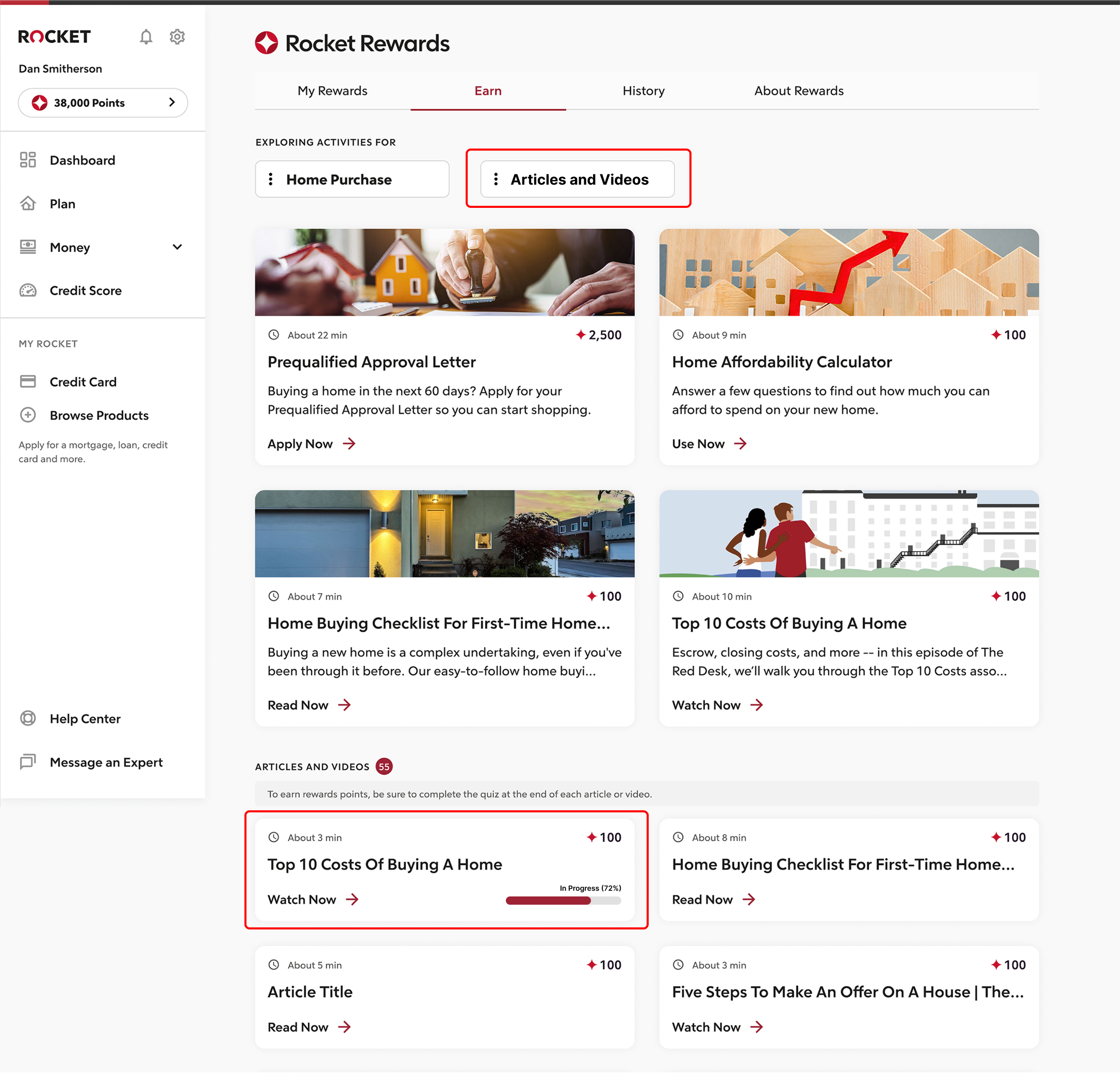Click the Credit Score gauge icon
Image resolution: width=1120 pixels, height=1078 pixels.
click(x=27, y=290)
